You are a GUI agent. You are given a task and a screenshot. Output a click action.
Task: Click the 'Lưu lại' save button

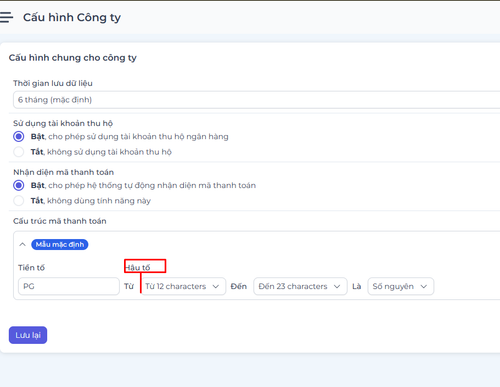(28, 335)
